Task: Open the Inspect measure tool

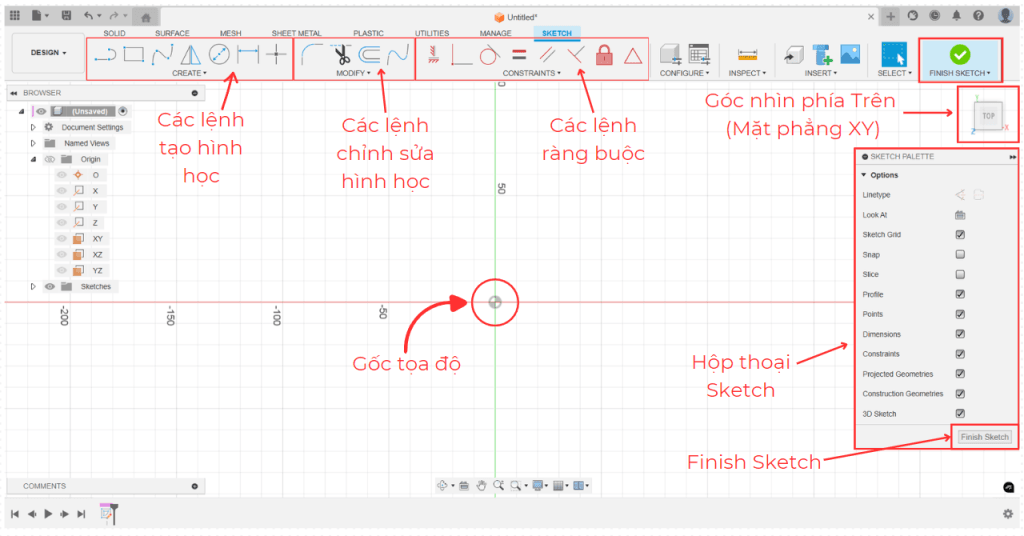Action: click(747, 55)
